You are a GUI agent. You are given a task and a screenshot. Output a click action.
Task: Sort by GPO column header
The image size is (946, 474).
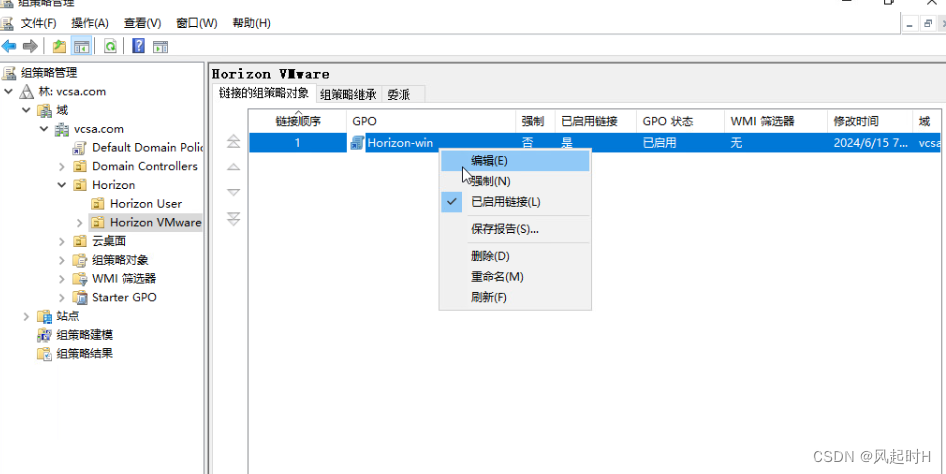coord(431,121)
